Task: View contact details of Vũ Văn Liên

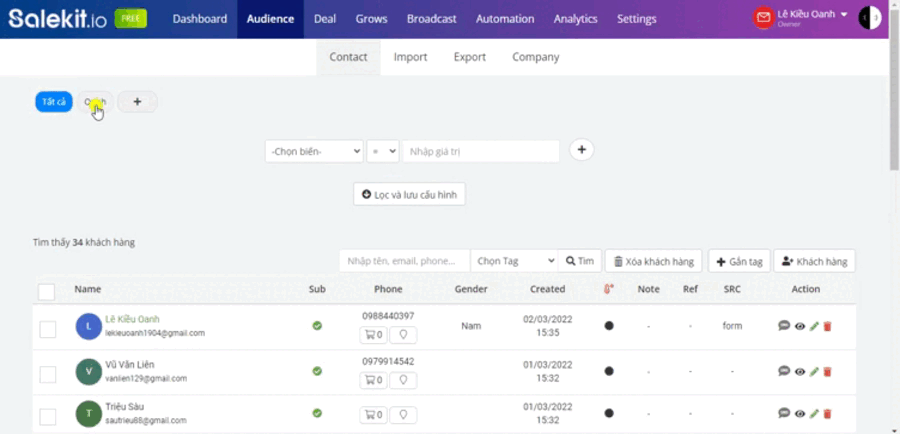Action: (x=800, y=371)
